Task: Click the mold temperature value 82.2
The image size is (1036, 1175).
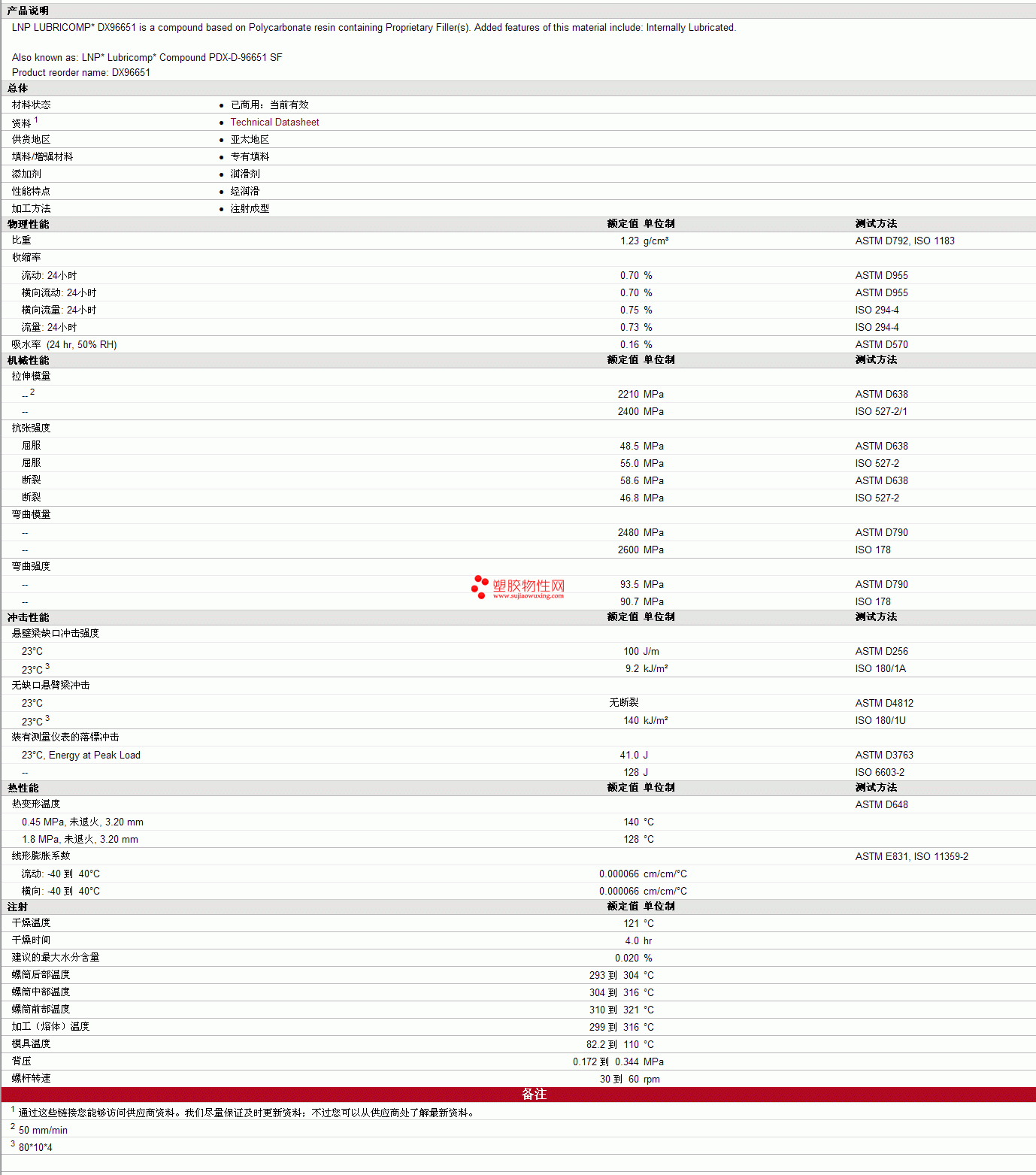Action: pyautogui.click(x=595, y=1045)
